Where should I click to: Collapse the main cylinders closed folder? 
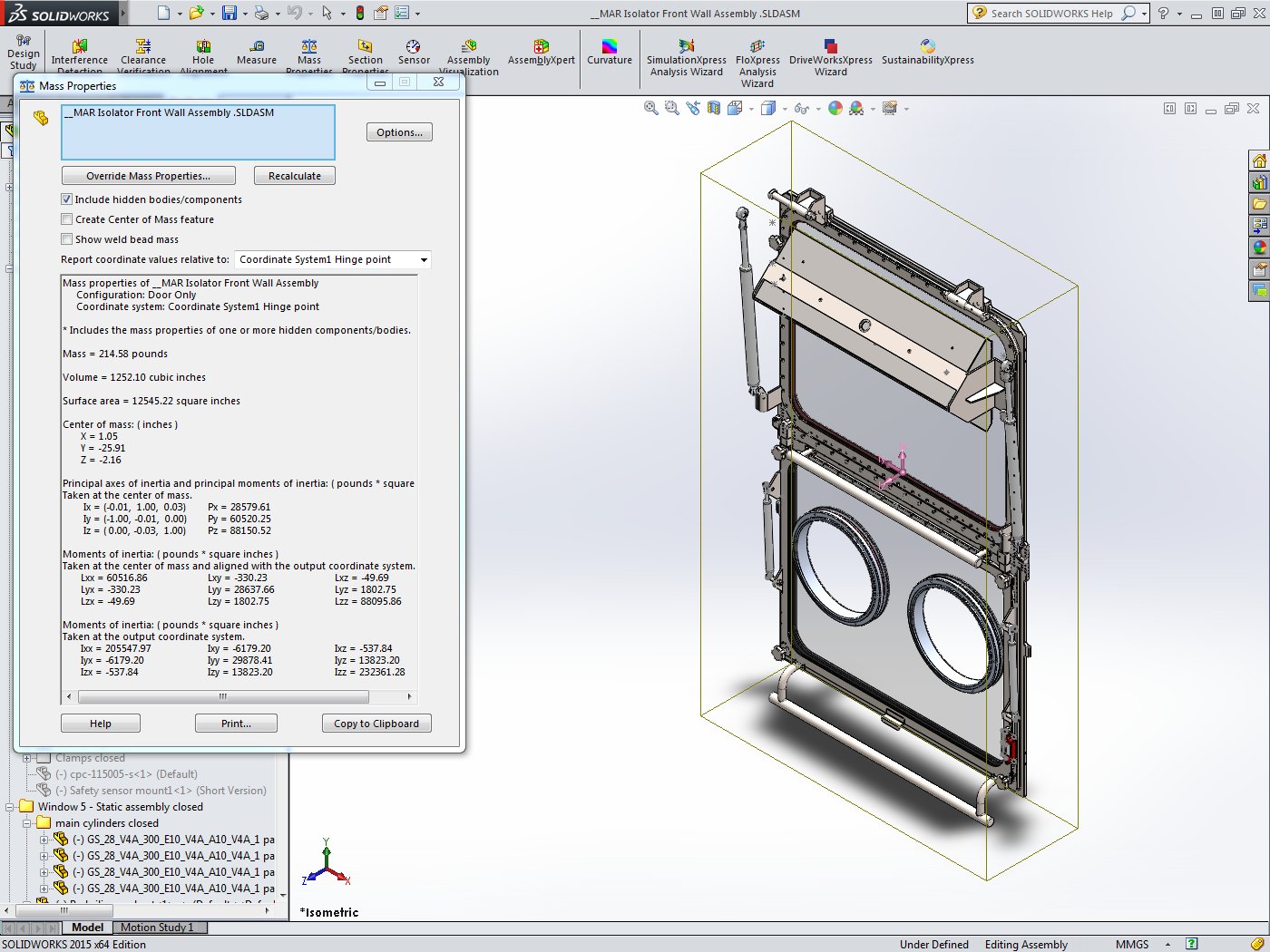click(27, 823)
